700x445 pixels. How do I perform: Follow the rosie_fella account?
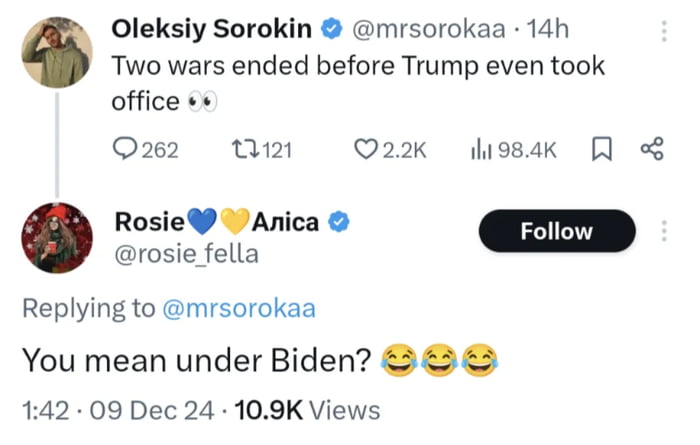[x=557, y=231]
